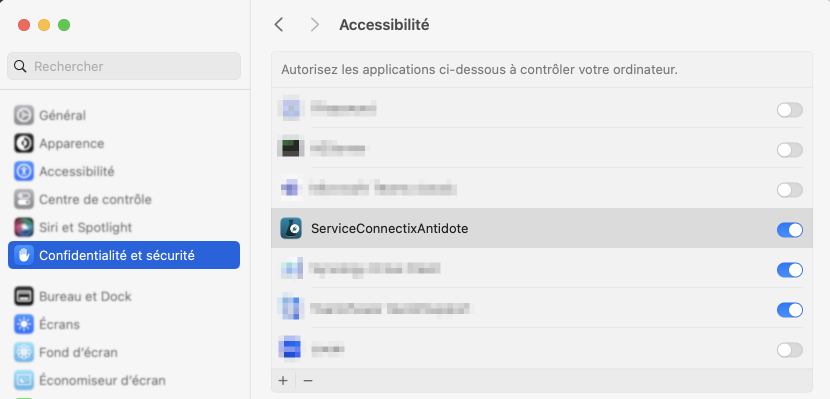830x399 pixels.
Task: Select the ServiceConnectixAntidote row
Action: 542,228
